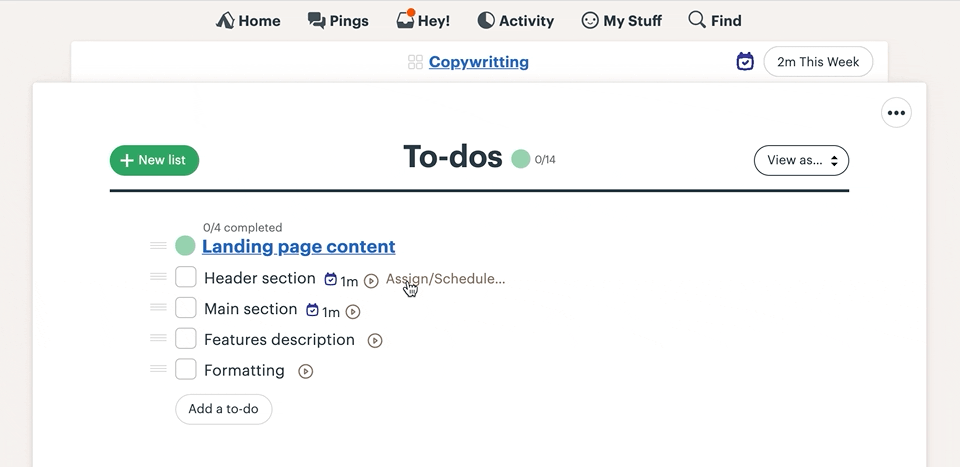Create a new to-do list with New list
The image size is (960, 467).
pyautogui.click(x=154, y=160)
